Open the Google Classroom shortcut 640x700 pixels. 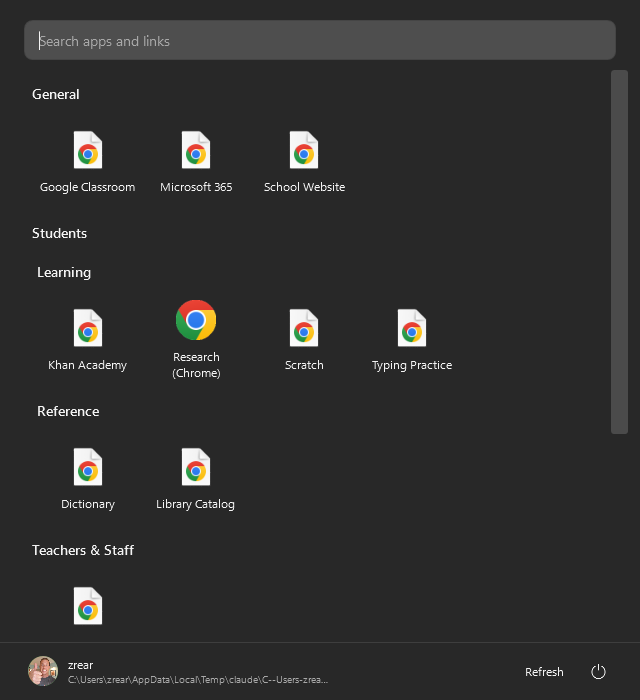(87, 162)
